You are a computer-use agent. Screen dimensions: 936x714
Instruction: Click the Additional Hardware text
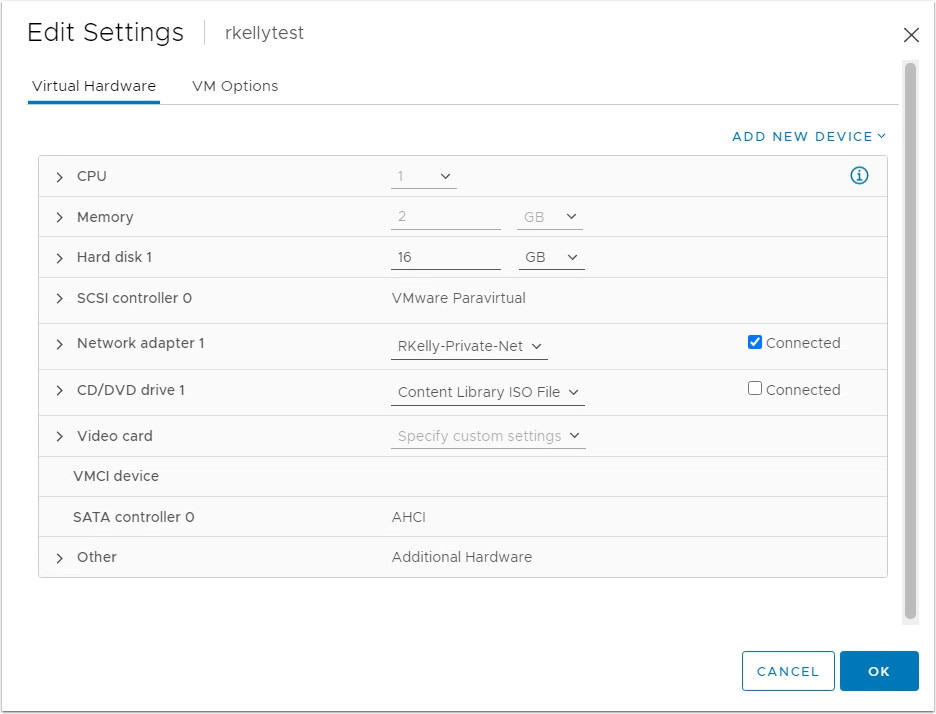pos(461,557)
